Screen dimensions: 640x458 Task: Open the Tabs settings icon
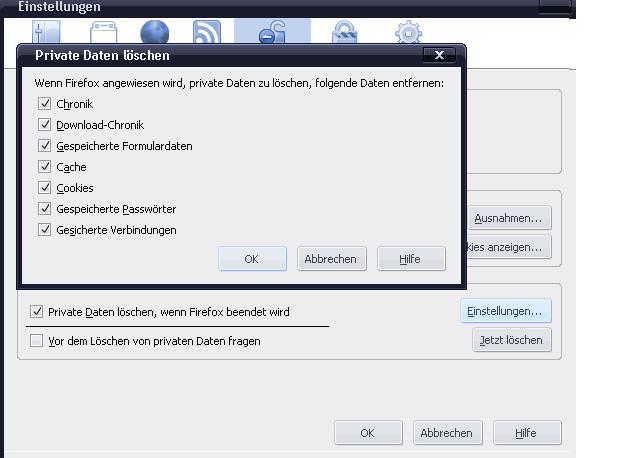(103, 32)
